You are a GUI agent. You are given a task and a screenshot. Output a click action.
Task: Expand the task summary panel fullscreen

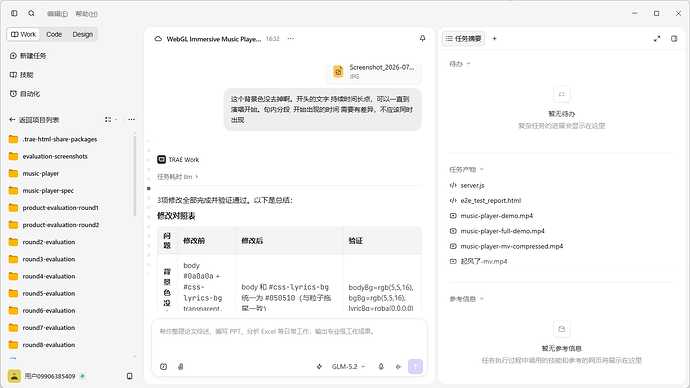click(x=657, y=39)
